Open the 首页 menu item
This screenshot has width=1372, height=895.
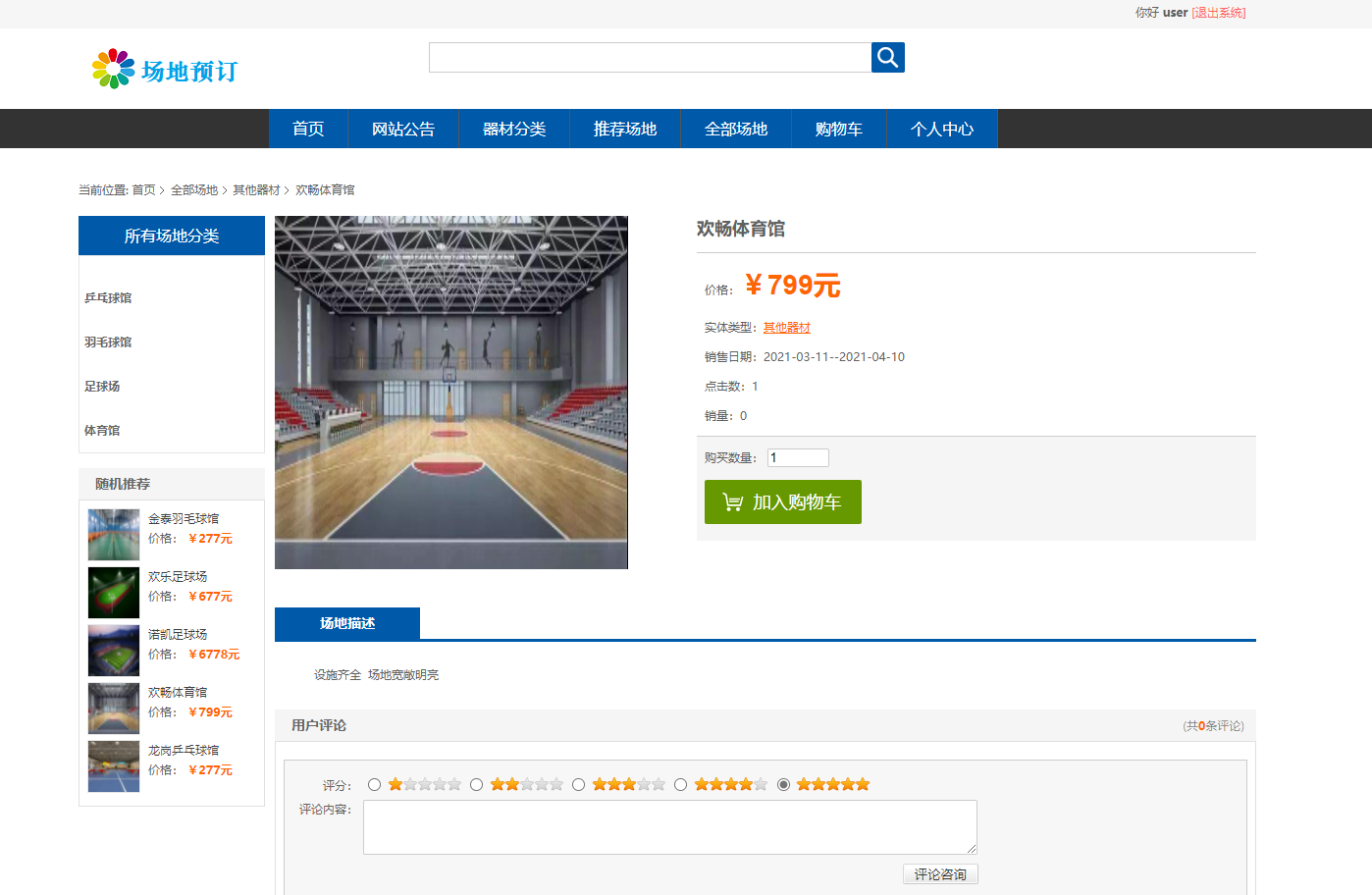point(307,129)
